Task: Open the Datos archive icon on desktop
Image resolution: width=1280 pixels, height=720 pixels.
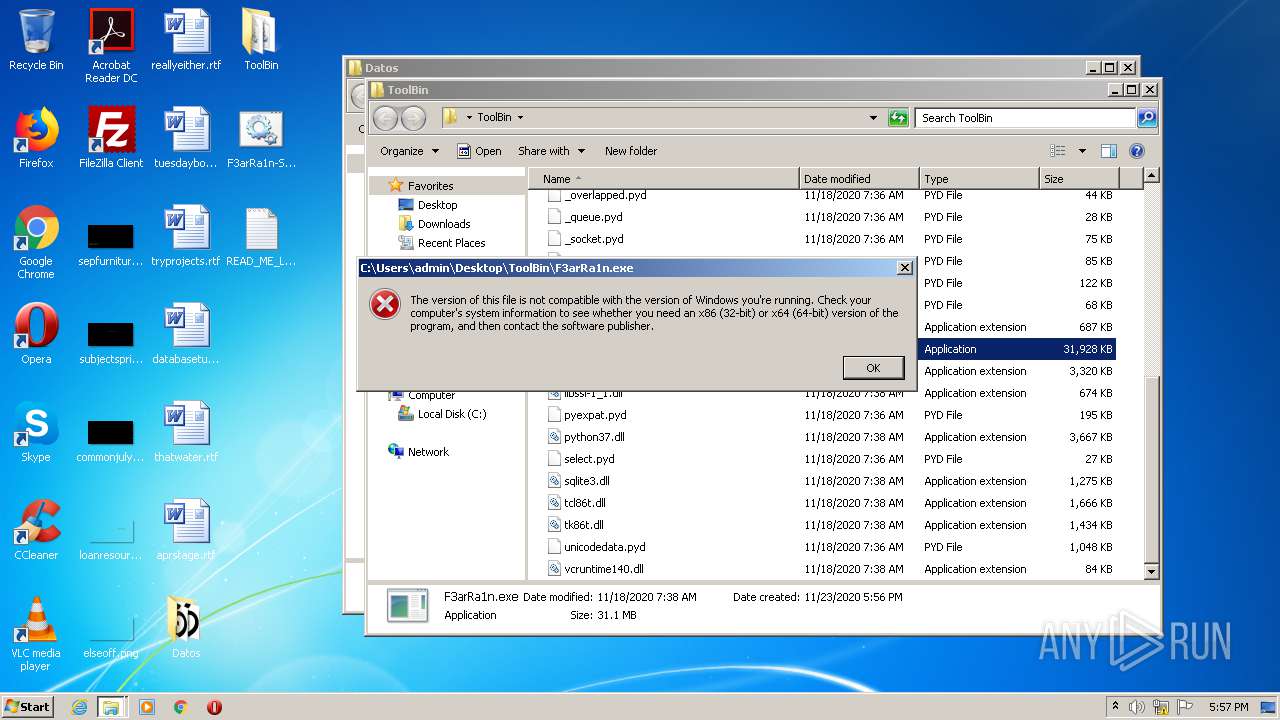Action: 186,628
